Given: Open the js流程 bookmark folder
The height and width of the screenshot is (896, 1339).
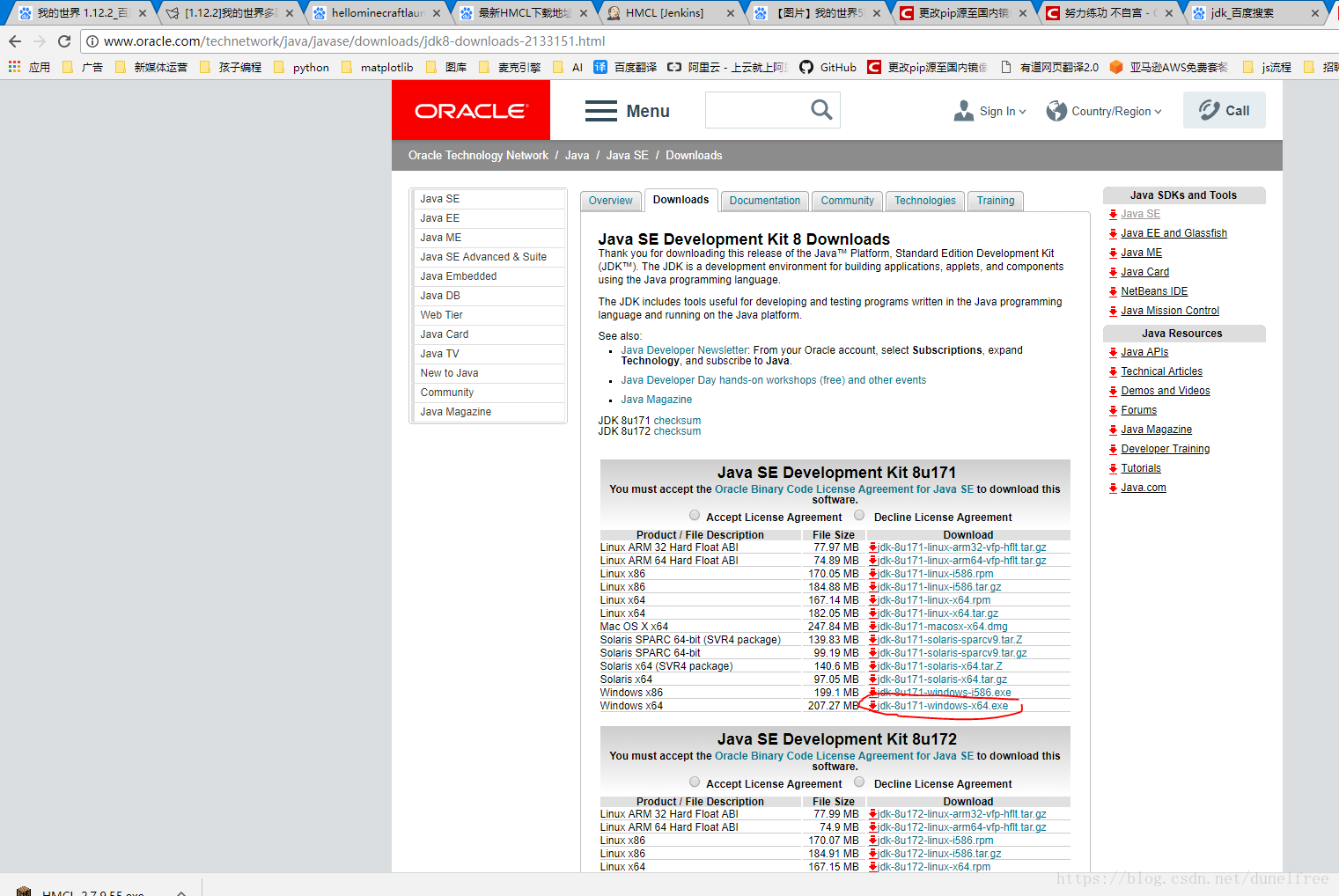Looking at the screenshot, I should pyautogui.click(x=1268, y=67).
